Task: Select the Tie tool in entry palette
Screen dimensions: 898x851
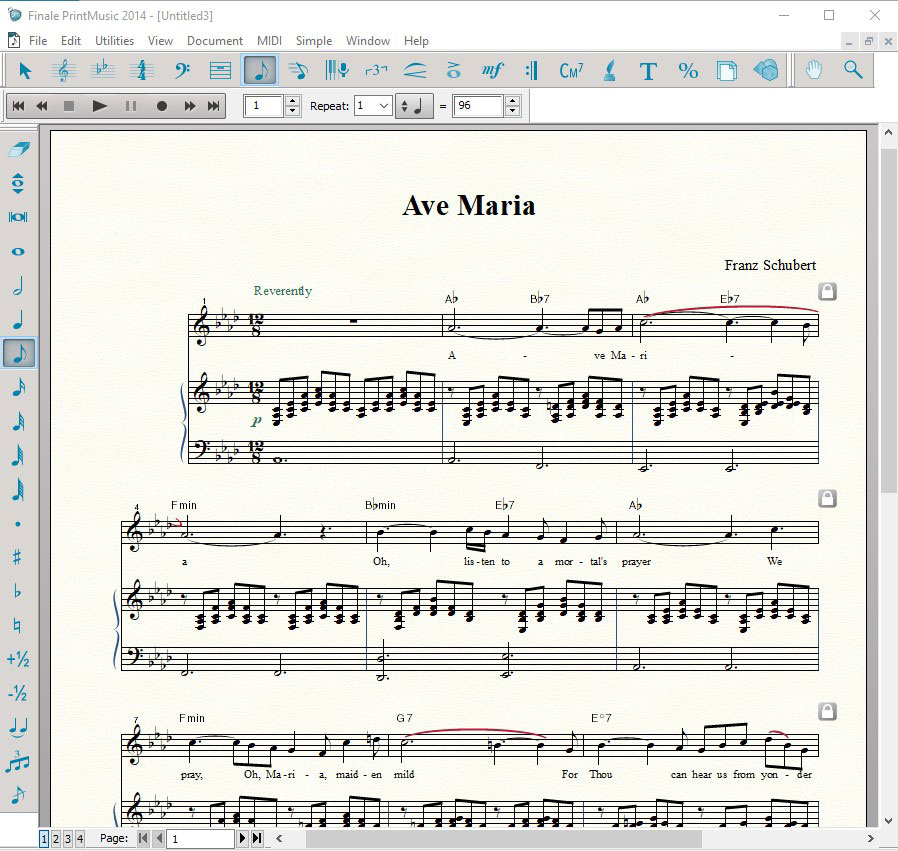Action: tap(19, 727)
